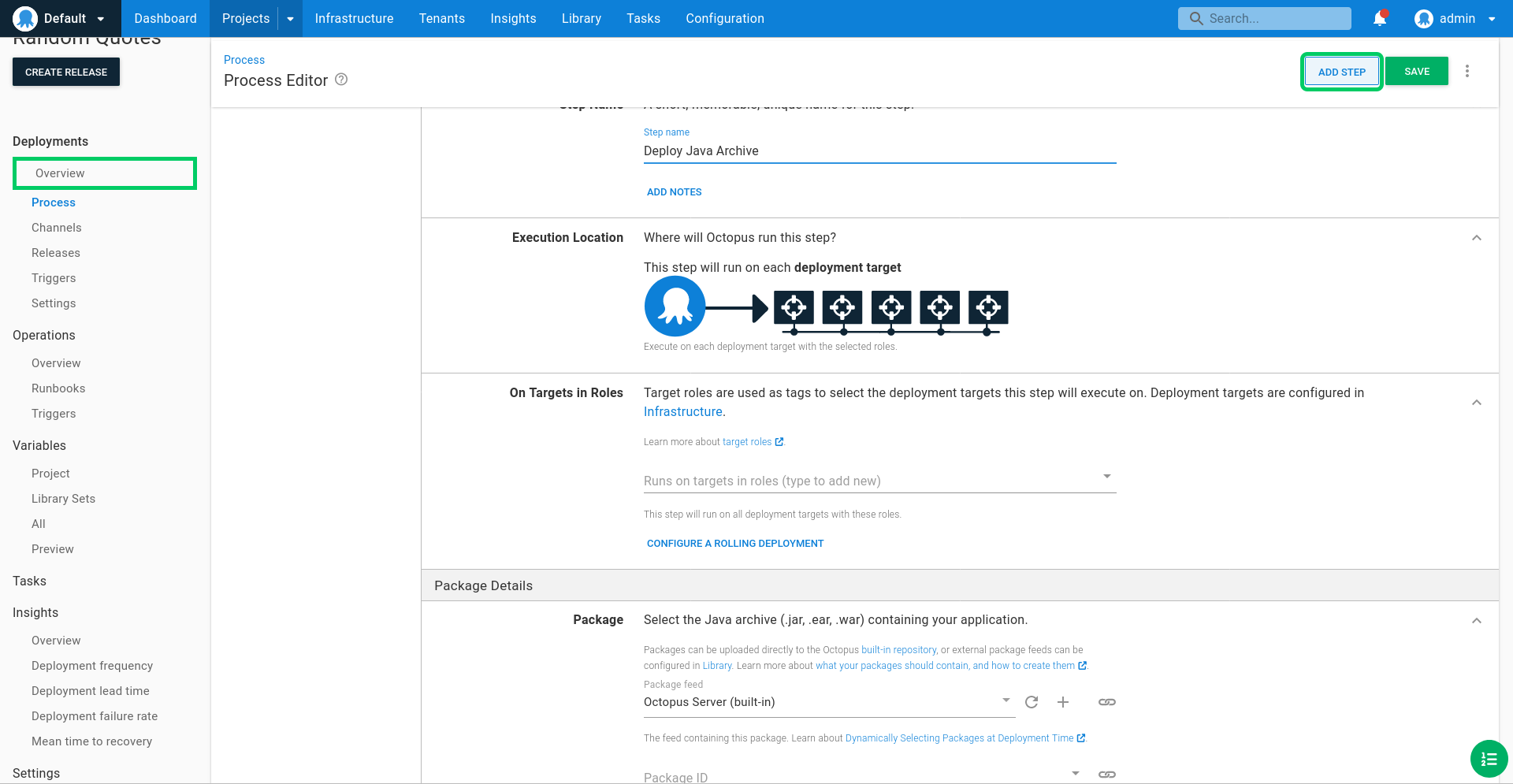Screen dimensions: 1513x784
Task: Open Deployments Triggers in the sidebar
Action: pyautogui.click(x=54, y=278)
